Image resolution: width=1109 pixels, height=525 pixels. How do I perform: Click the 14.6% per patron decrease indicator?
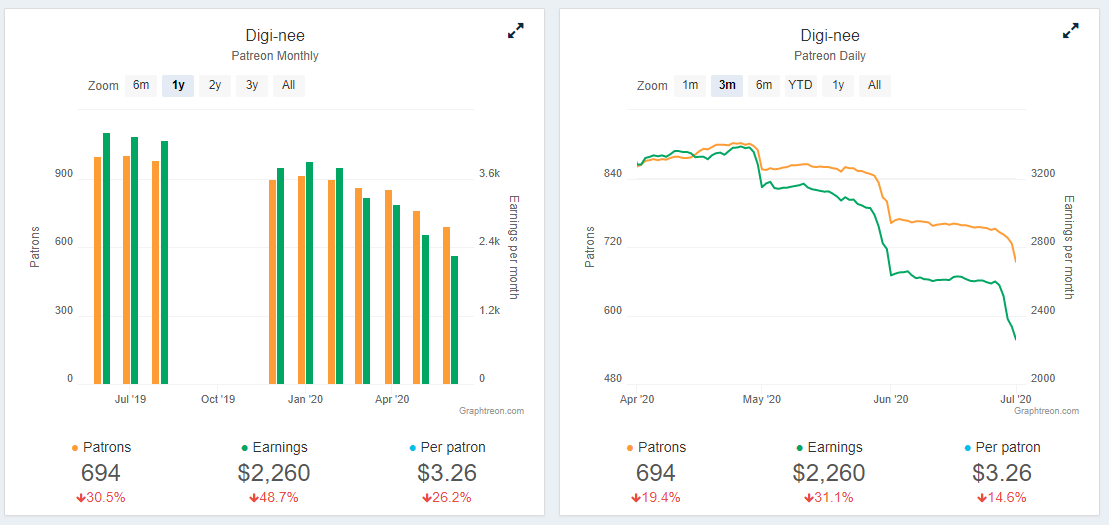tap(1002, 497)
